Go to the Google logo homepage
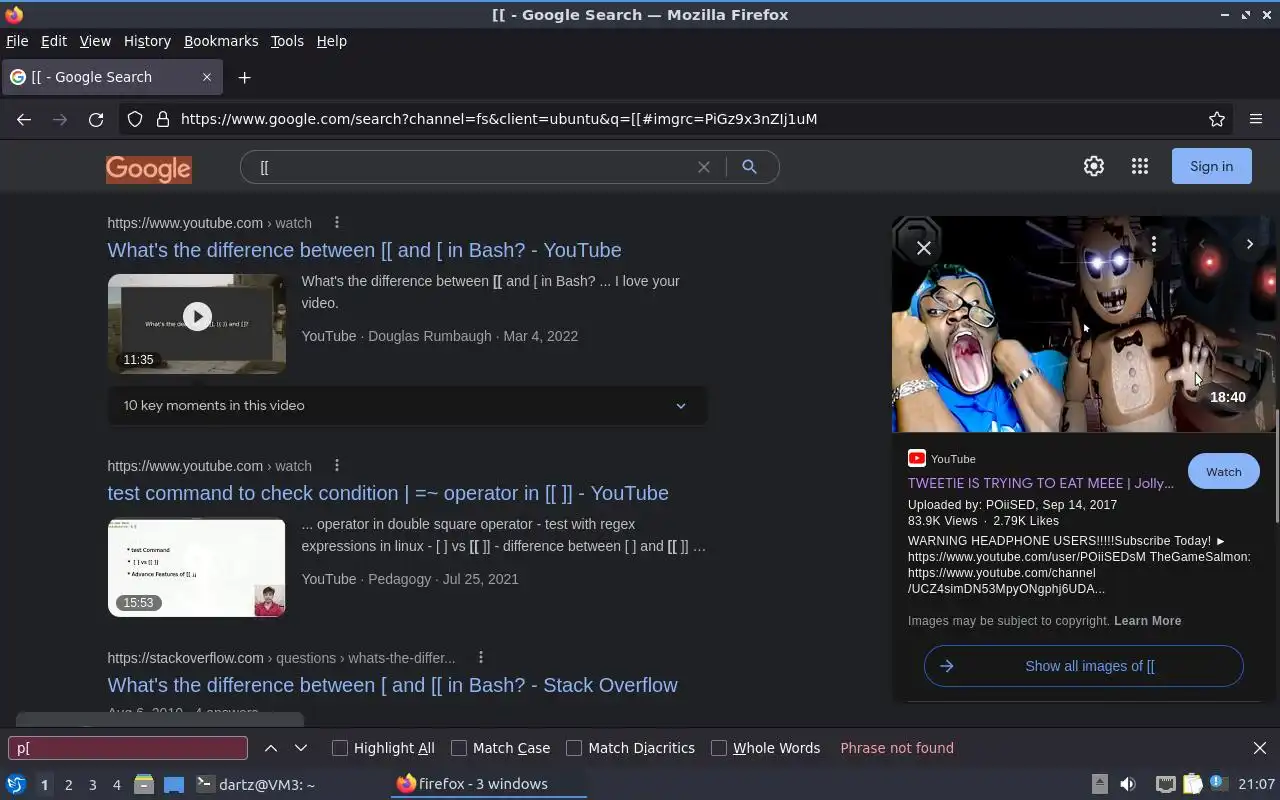The width and height of the screenshot is (1280, 800). click(x=149, y=169)
